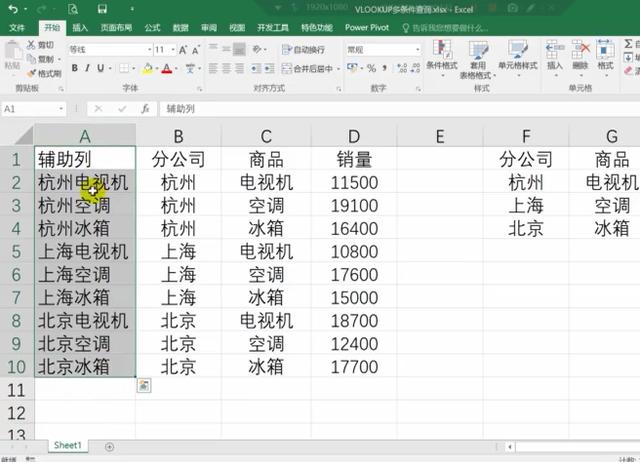Expand the font color dropdown arrow

coord(176,69)
